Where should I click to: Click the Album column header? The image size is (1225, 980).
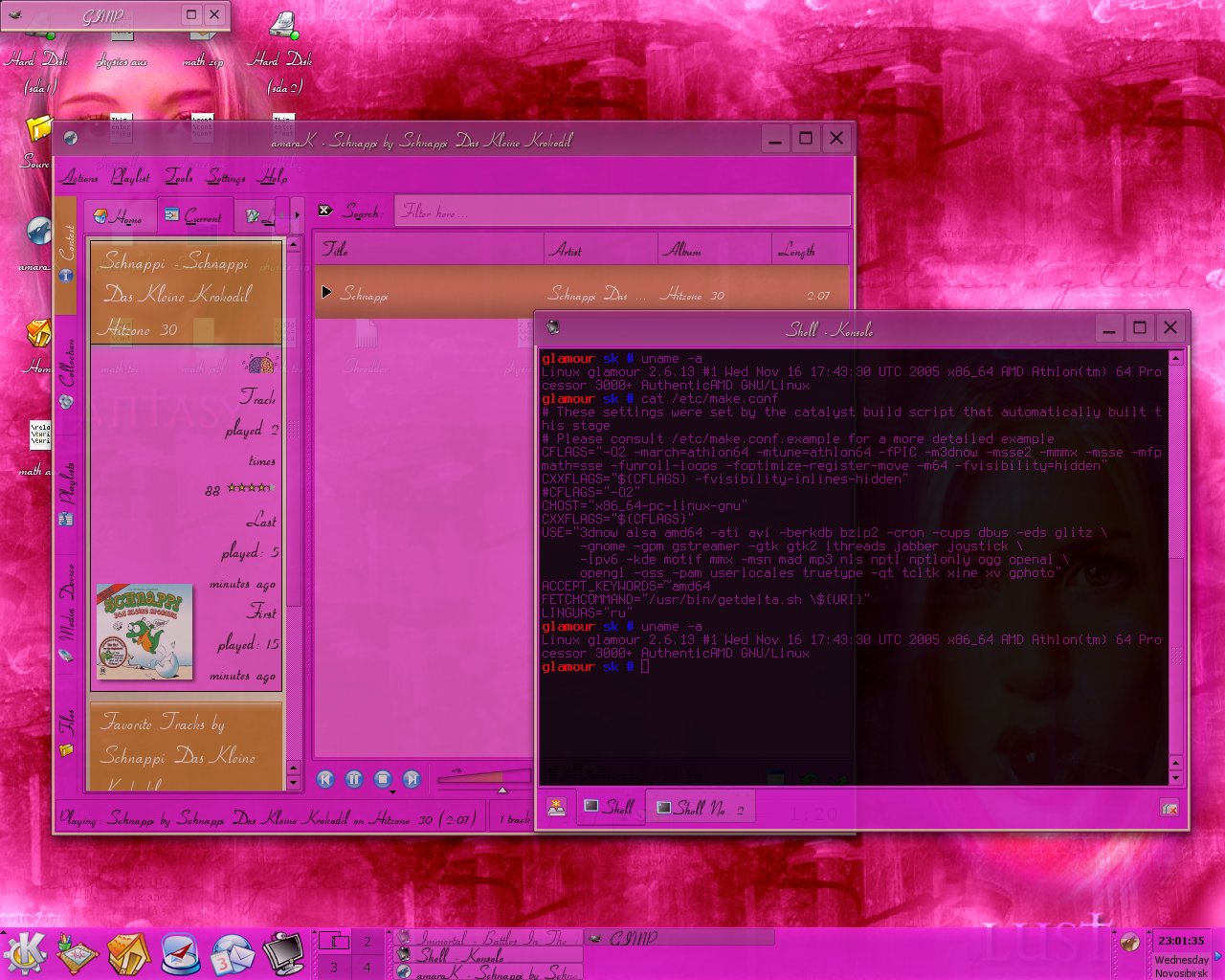(x=714, y=249)
